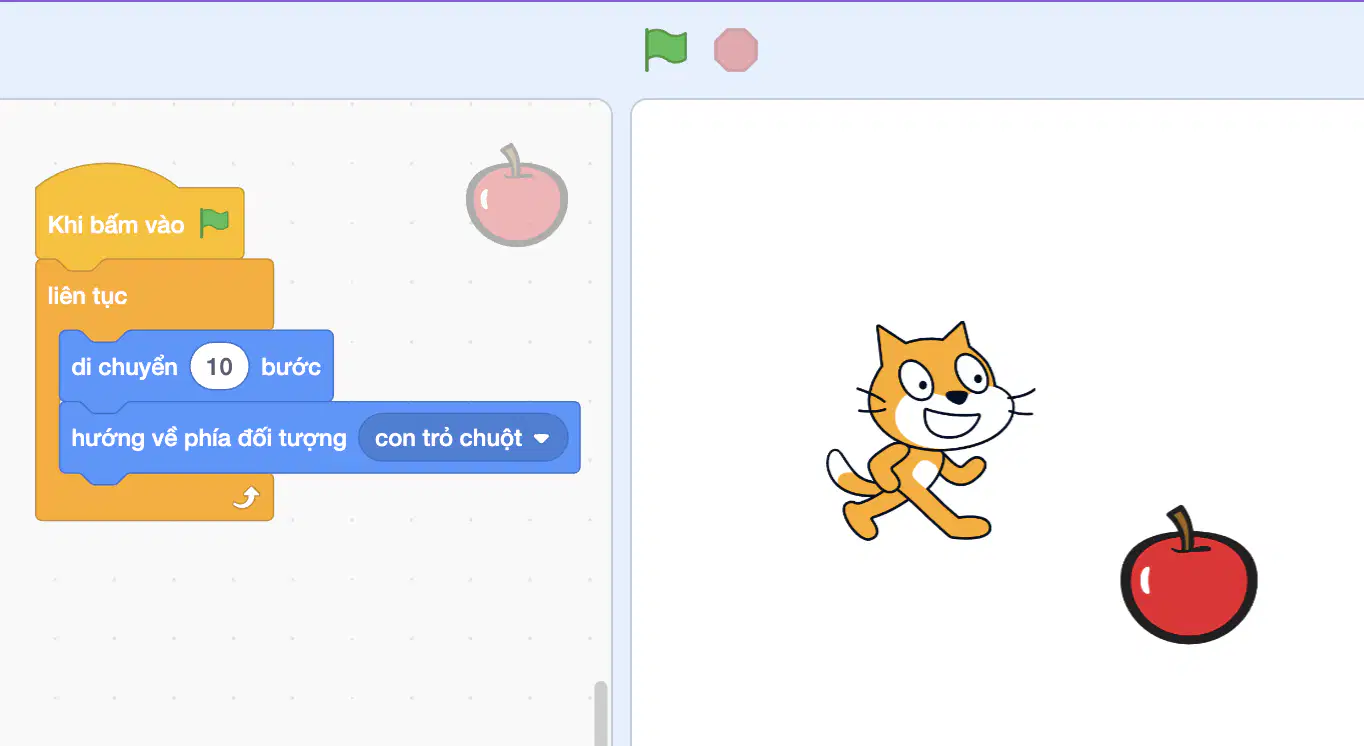Click the loop arrow icon in forever block
The image size is (1364, 746).
(x=246, y=496)
